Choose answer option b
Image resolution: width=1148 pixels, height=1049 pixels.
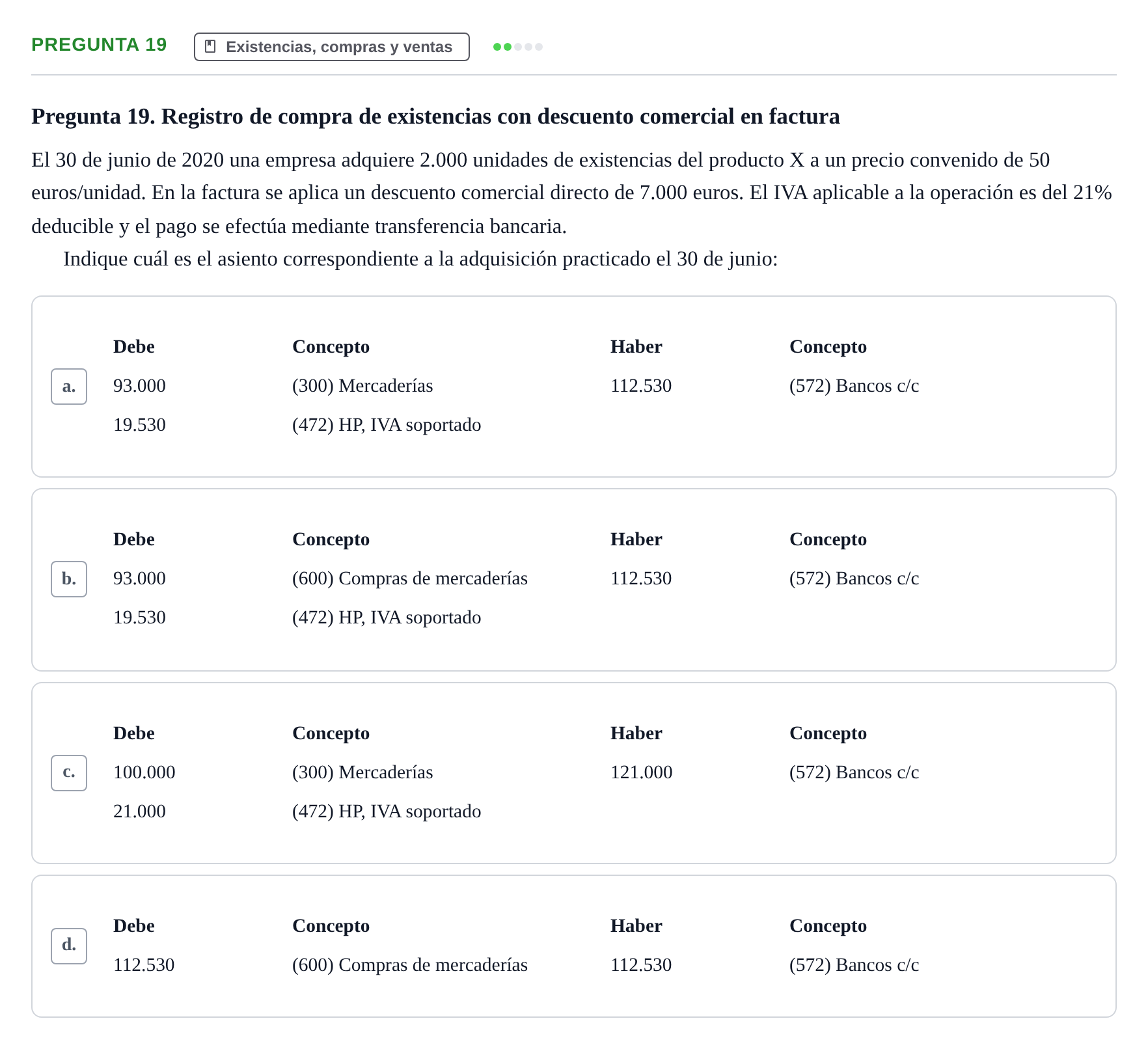[69, 579]
